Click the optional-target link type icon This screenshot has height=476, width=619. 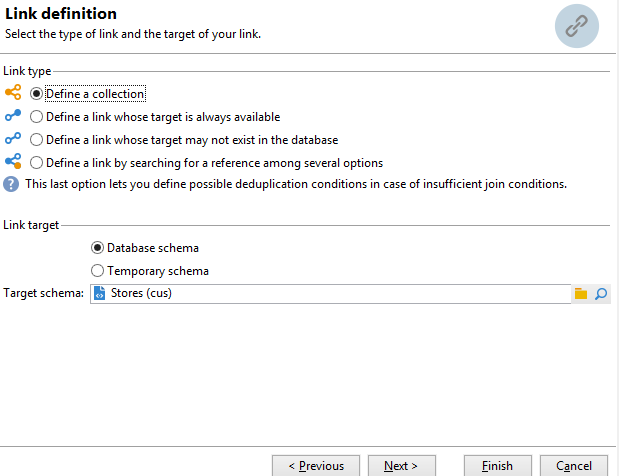click(x=13, y=139)
